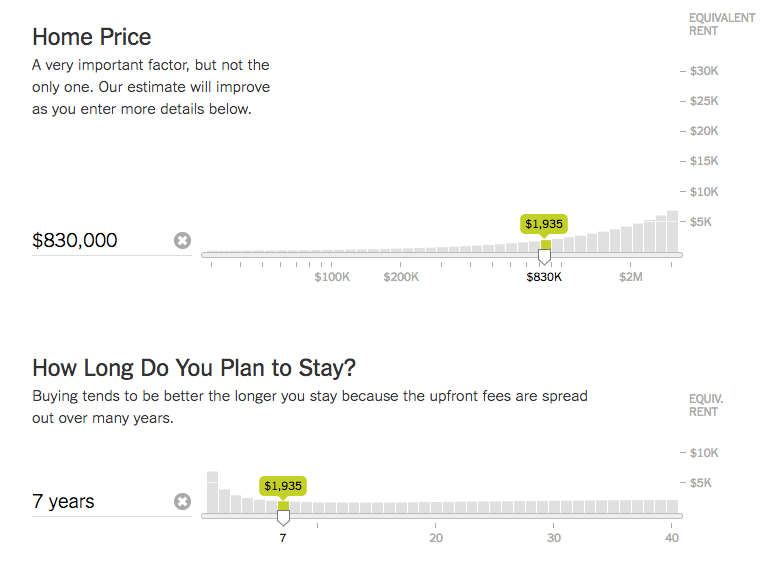The width and height of the screenshot is (770, 573).
Task: Click the 7 years input field
Action: coord(100,501)
